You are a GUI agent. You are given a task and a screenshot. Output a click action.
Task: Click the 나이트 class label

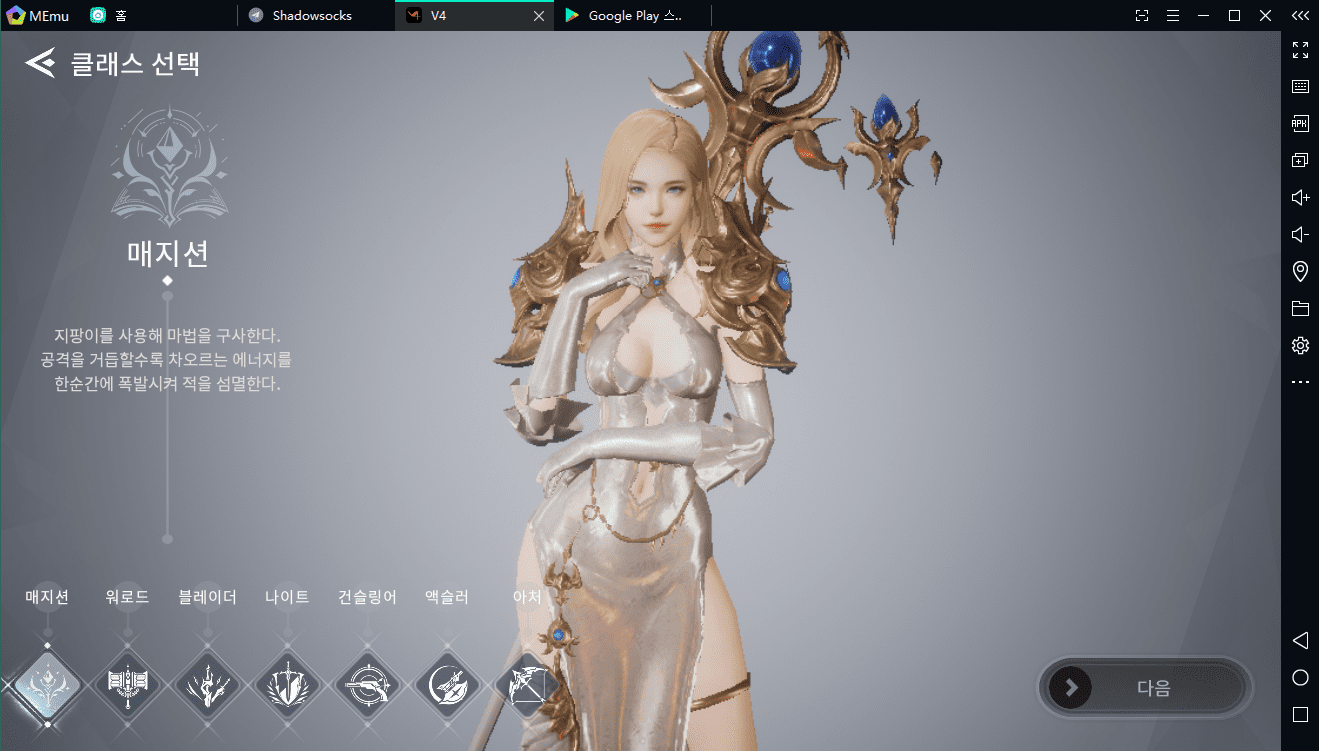(287, 597)
